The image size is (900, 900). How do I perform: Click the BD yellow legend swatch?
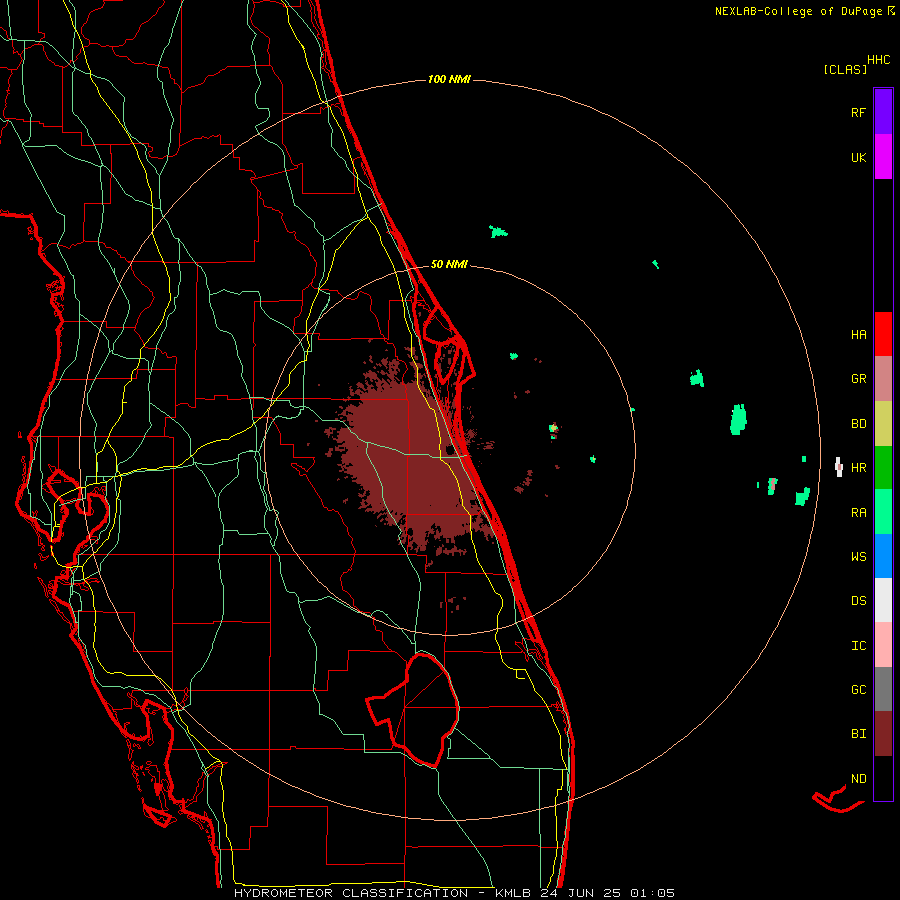[x=883, y=424]
